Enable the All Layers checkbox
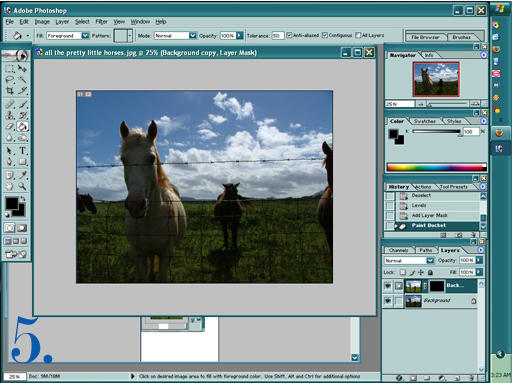 [x=358, y=35]
